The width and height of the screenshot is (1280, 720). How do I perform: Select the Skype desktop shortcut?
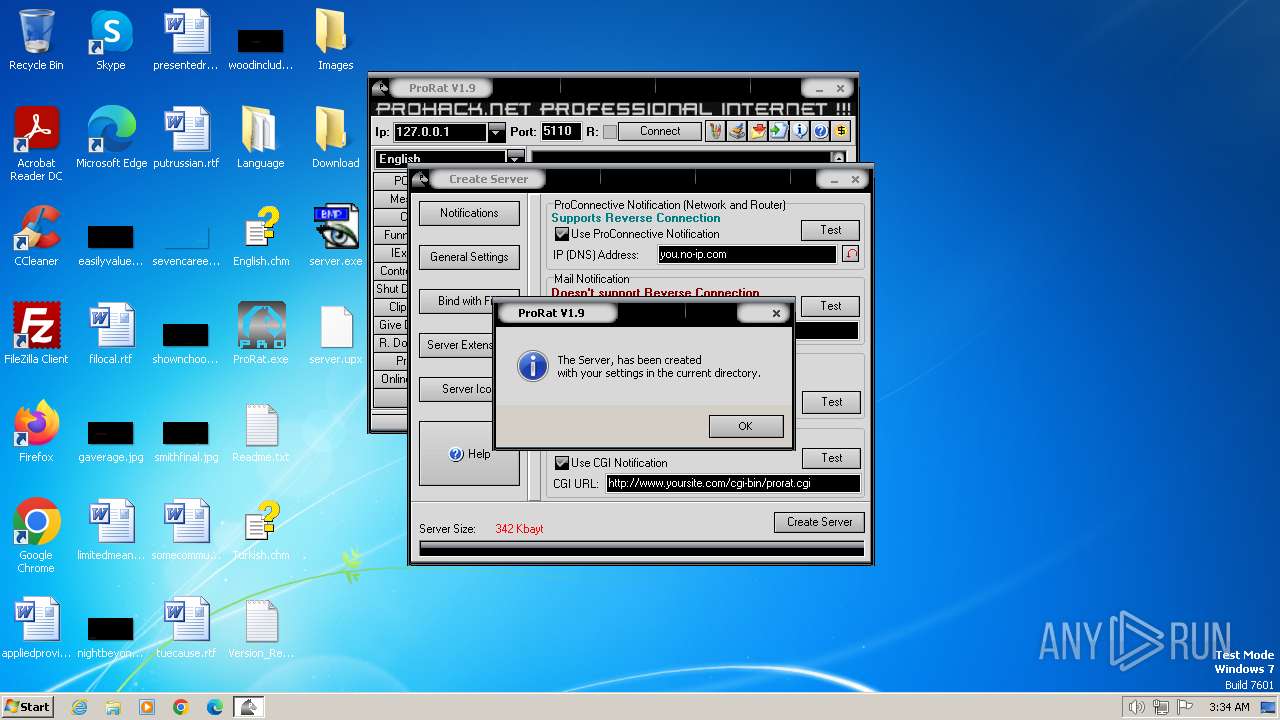[x=111, y=40]
